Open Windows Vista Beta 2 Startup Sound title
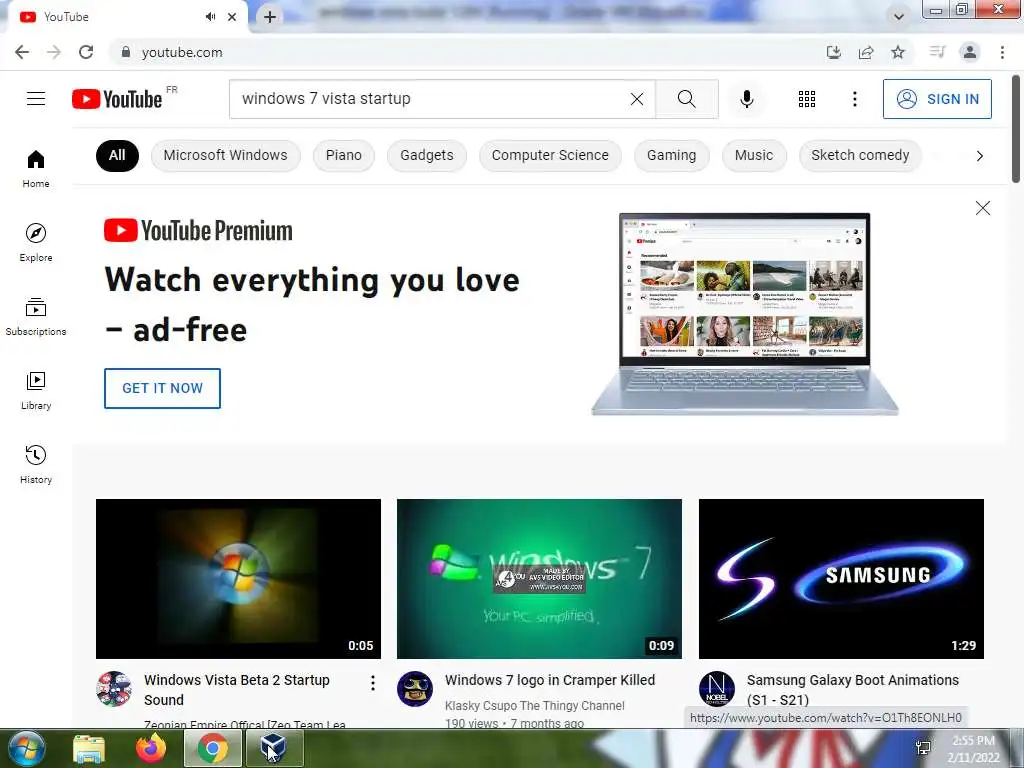Screen dimensions: 1024x768 pyautogui.click(x=236, y=690)
